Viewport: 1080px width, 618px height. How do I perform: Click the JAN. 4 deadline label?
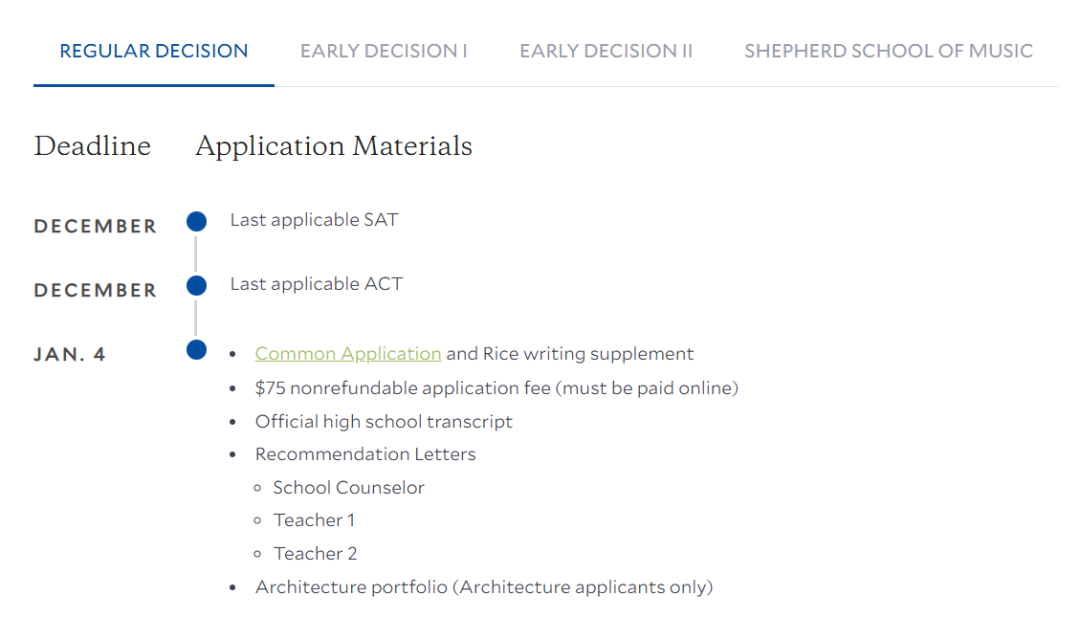(x=70, y=354)
